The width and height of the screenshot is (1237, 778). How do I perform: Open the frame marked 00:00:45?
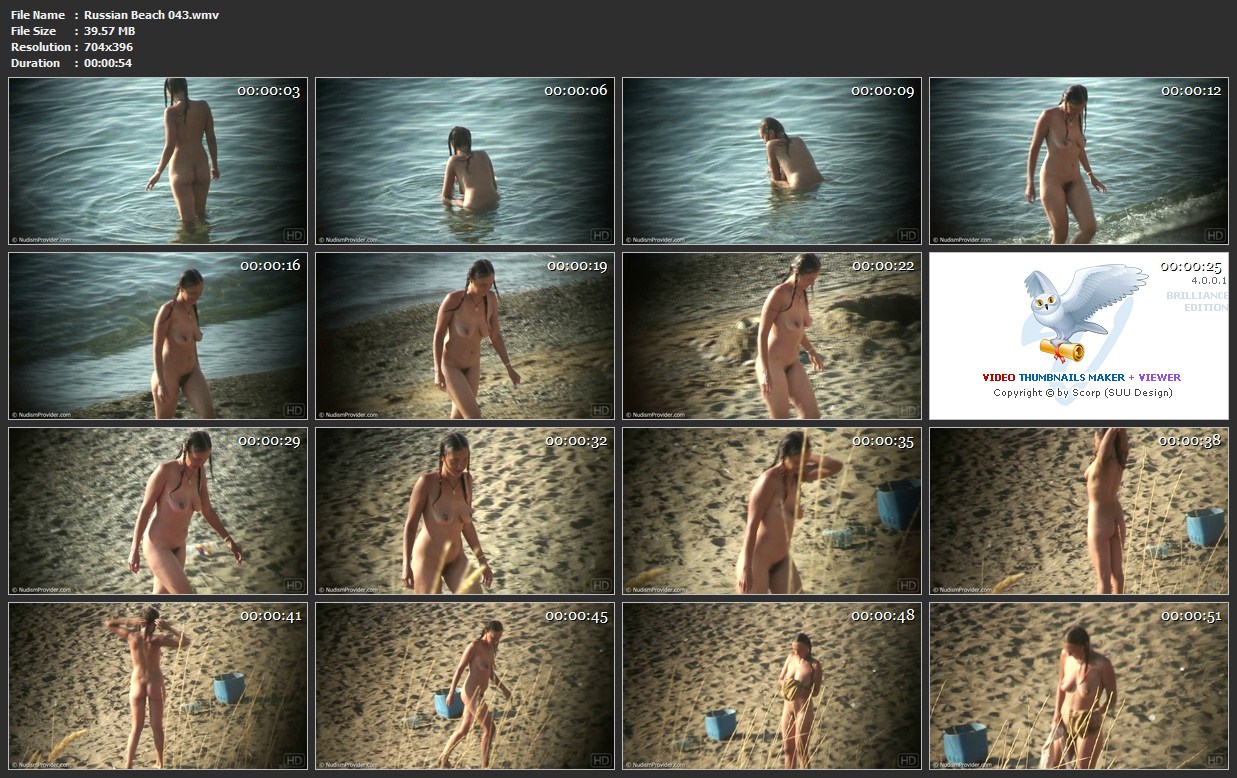click(465, 686)
